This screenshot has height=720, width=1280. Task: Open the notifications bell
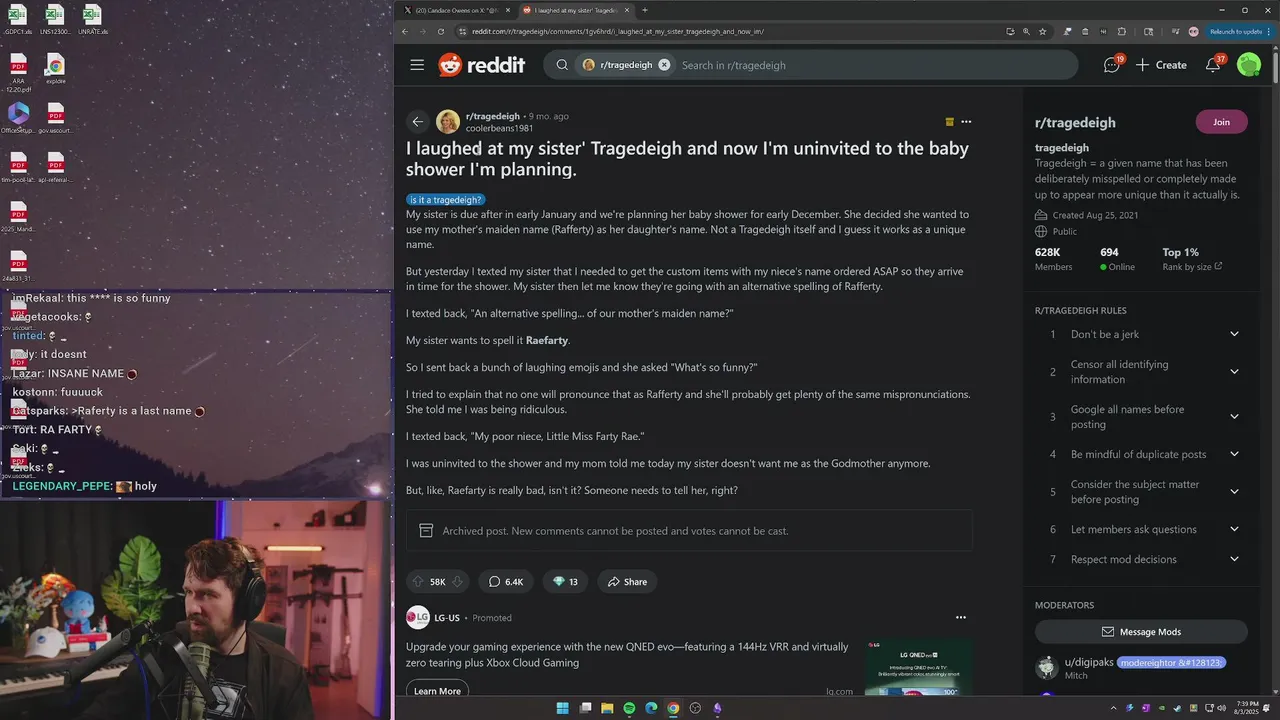click(x=1213, y=65)
